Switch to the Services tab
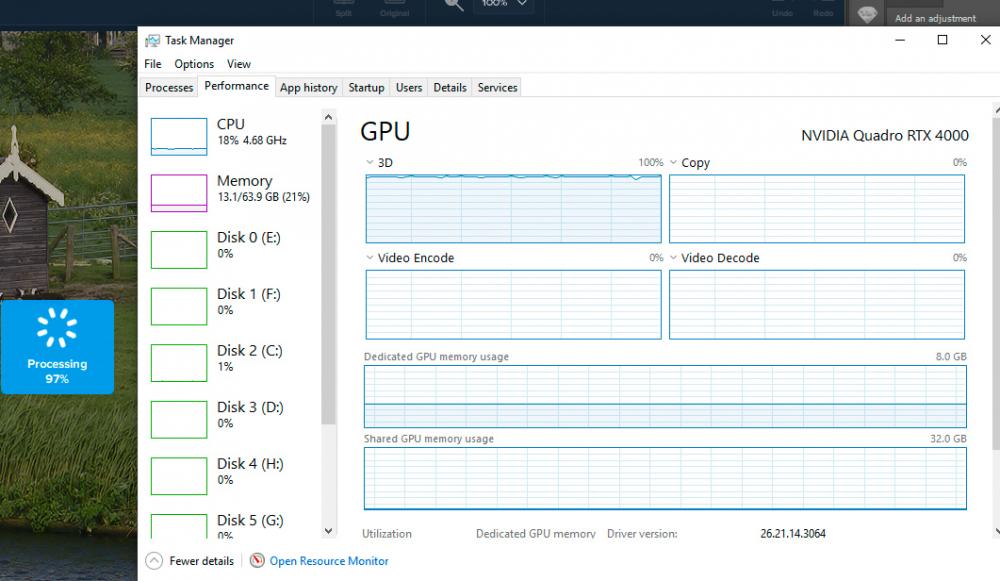 pyautogui.click(x=497, y=87)
